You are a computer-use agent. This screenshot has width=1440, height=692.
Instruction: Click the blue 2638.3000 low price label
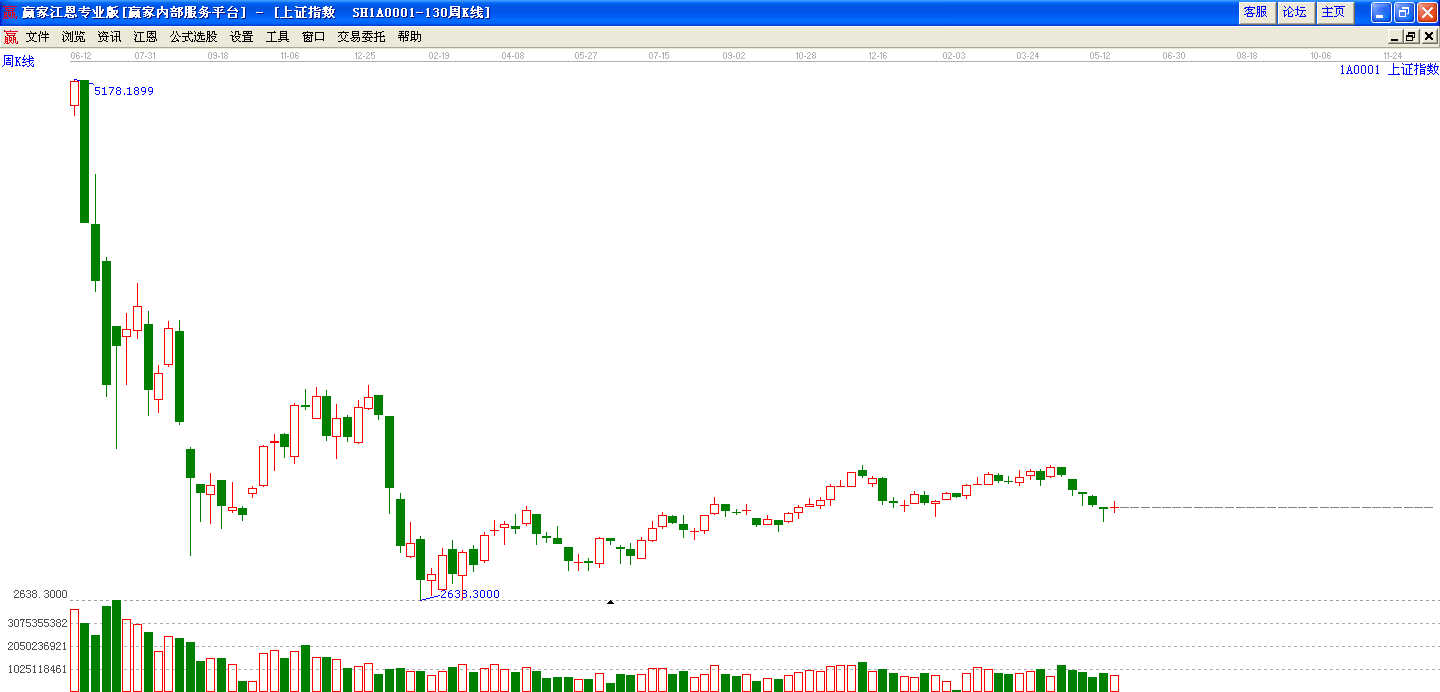[x=470, y=594]
